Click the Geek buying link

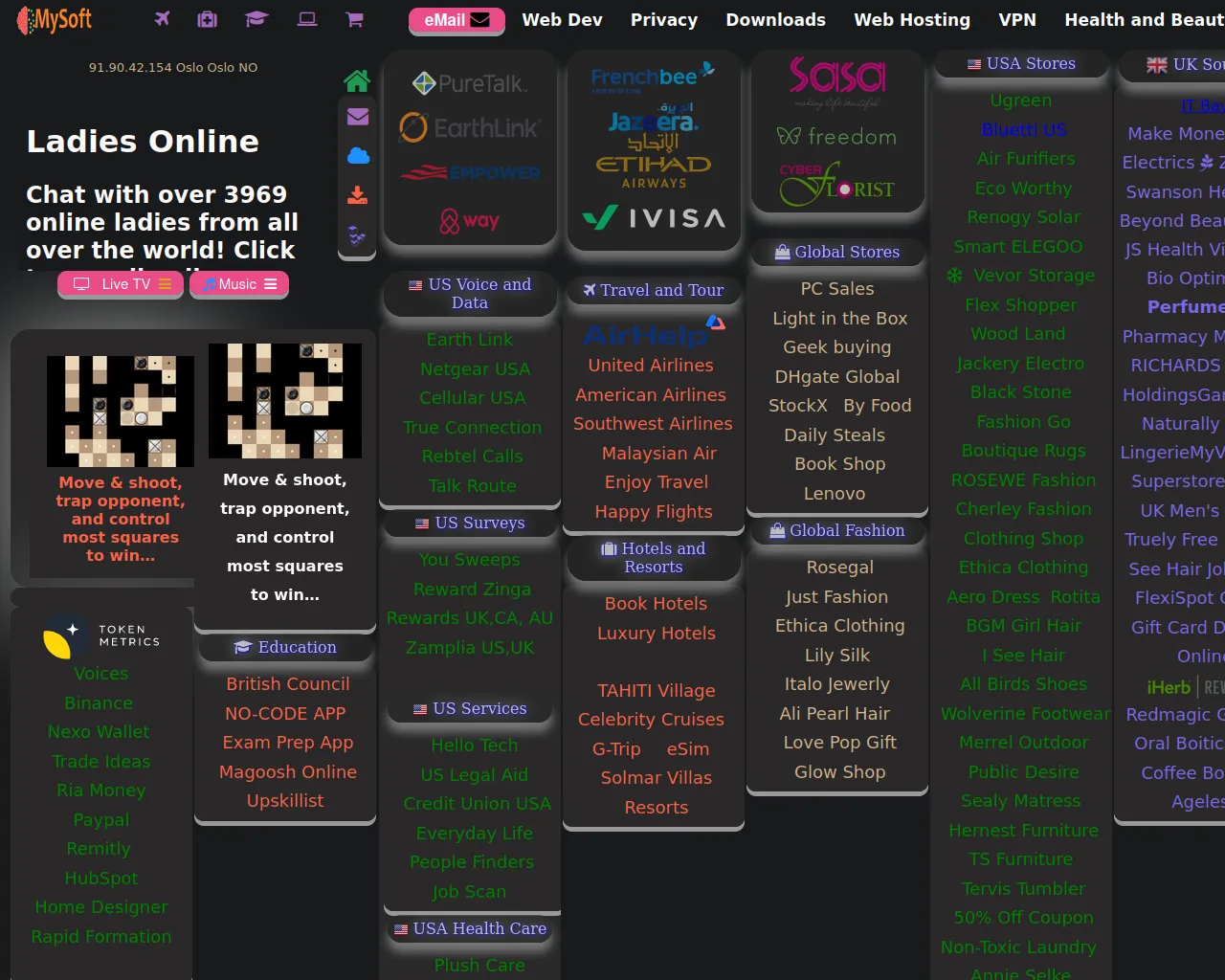coord(837,347)
